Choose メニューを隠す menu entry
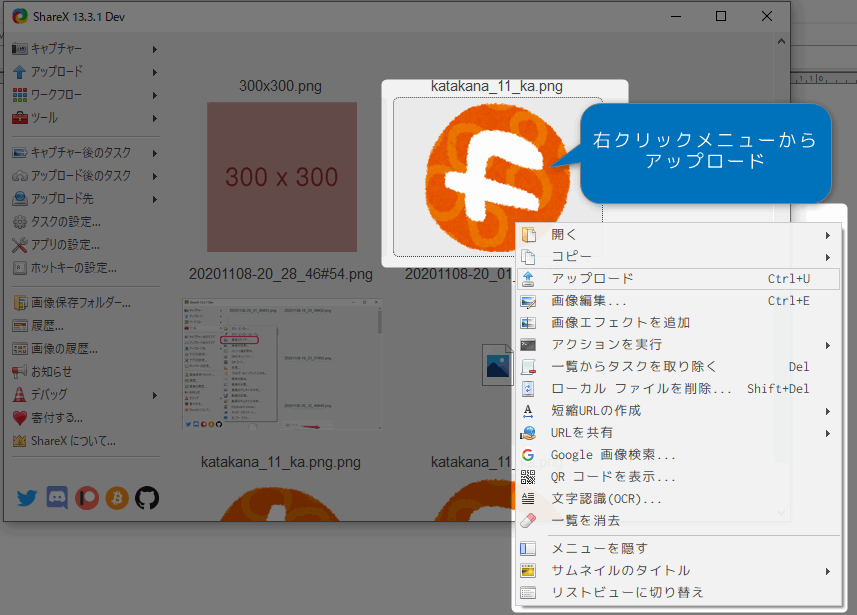857x615 pixels. click(x=678, y=548)
